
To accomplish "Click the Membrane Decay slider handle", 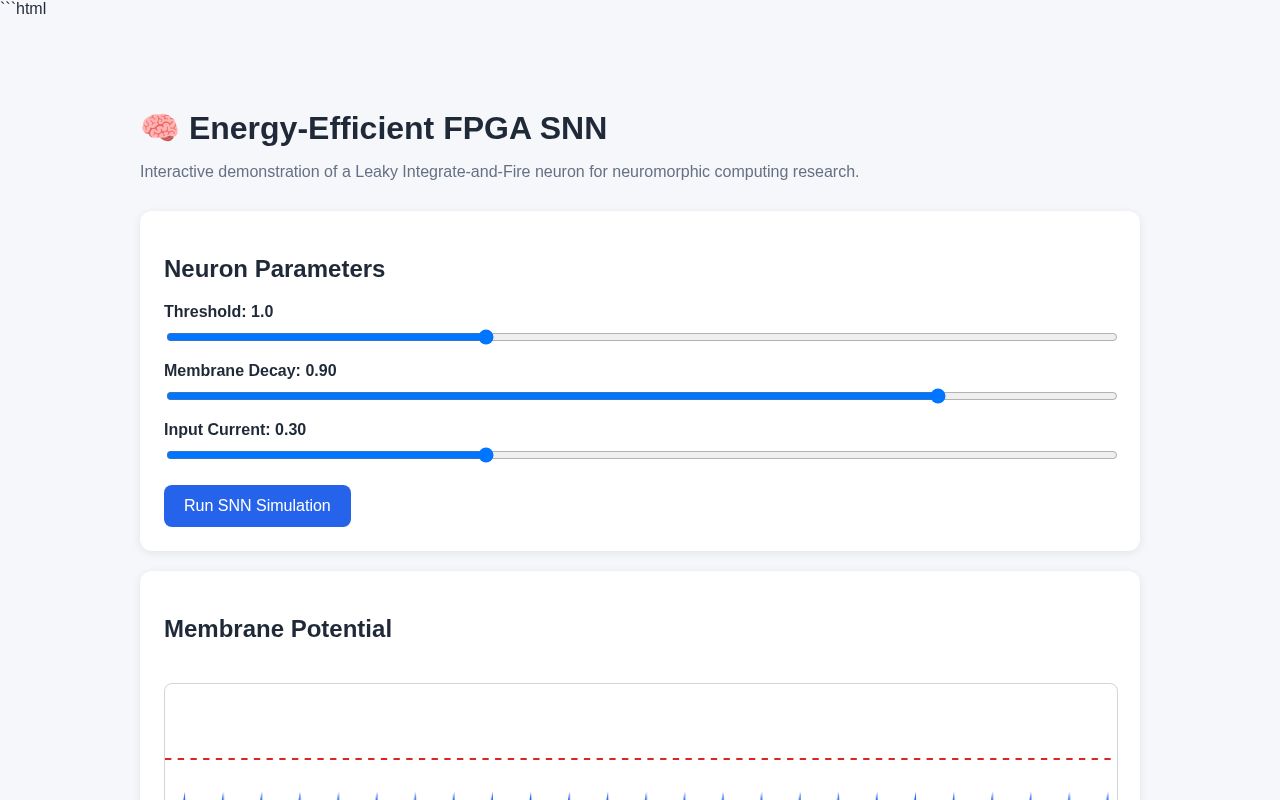I will 938,396.
